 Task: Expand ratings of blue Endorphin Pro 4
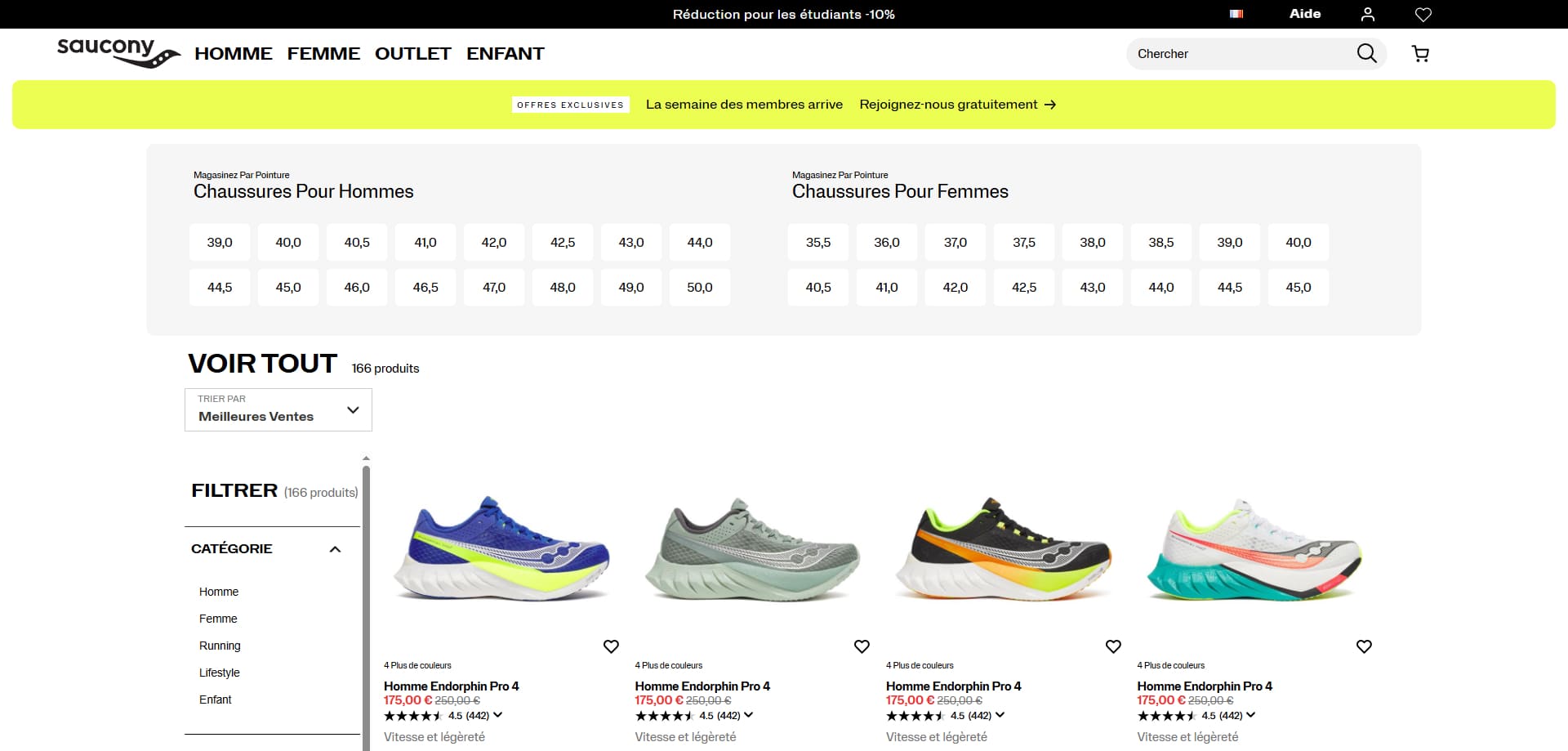pos(497,715)
